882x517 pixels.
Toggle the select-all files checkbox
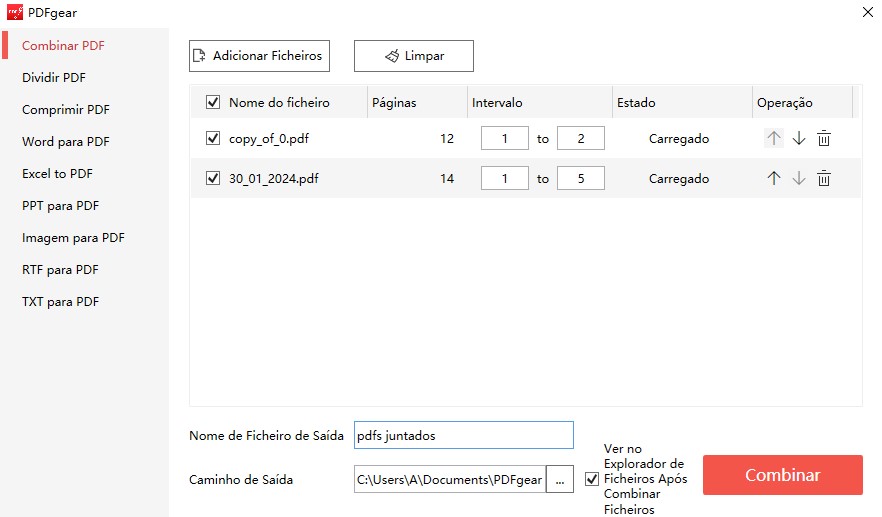213,102
